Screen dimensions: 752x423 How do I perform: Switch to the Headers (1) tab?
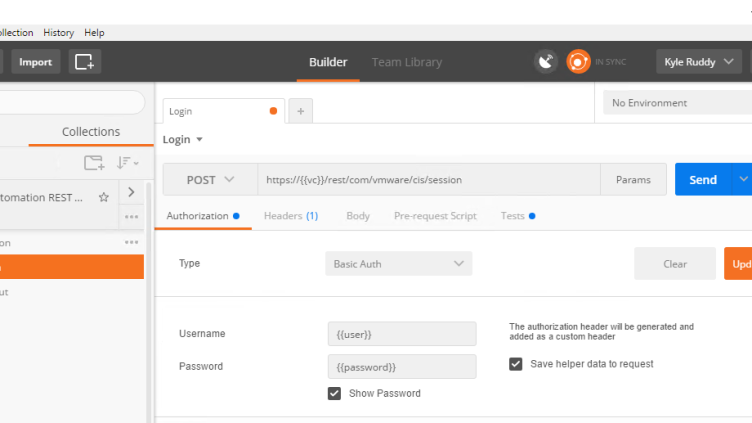click(x=291, y=216)
